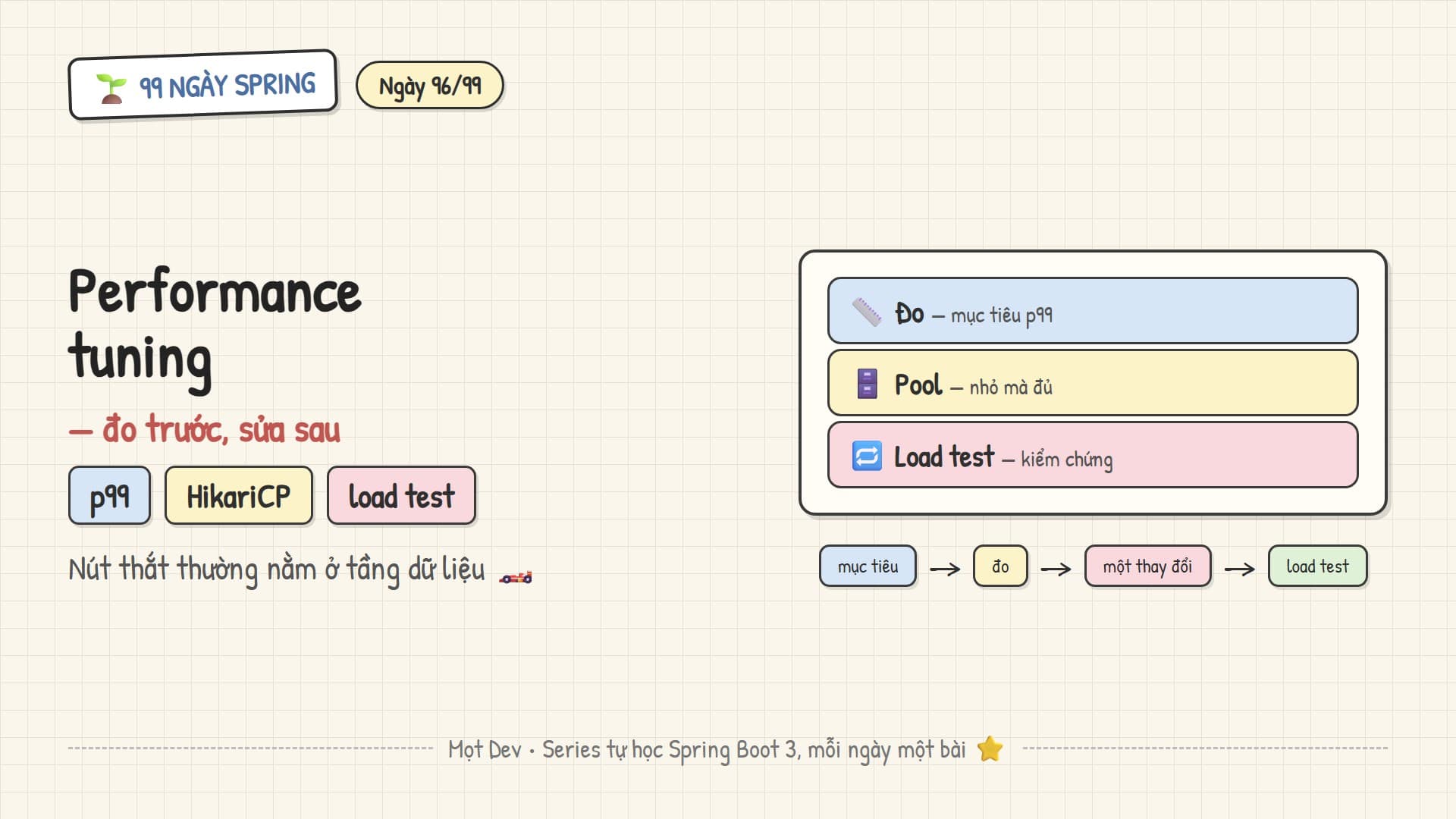This screenshot has width=1456, height=819.
Task: Click the repeat arrows icon beside Load test
Action: click(867, 456)
